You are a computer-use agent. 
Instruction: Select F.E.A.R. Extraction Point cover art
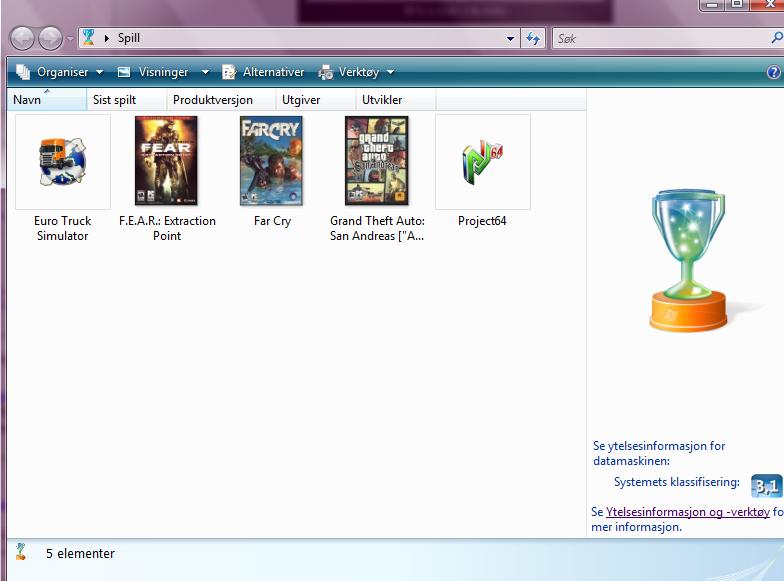[x=166, y=160]
